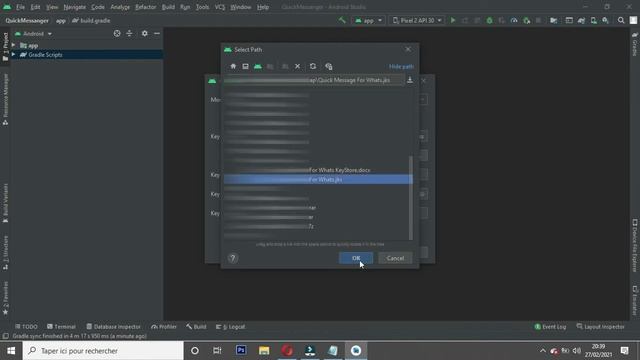The image size is (640, 360).
Task: Open the Windows notification center
Action: [624, 351]
